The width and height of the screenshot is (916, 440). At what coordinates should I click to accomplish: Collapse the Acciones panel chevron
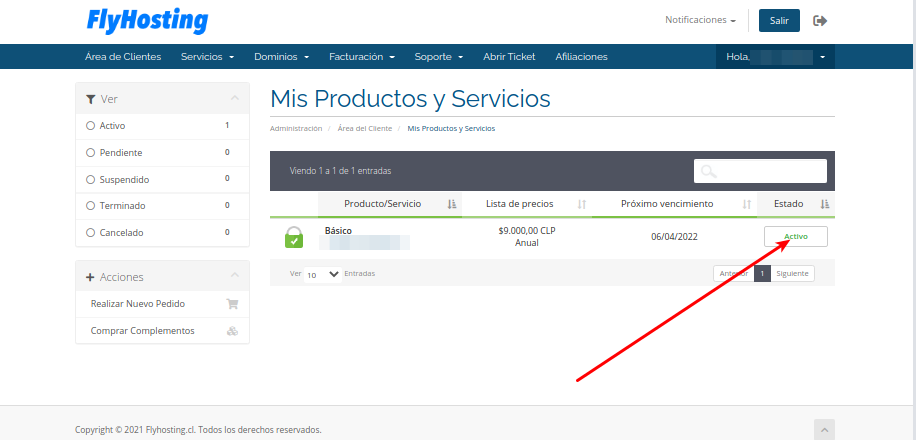[x=235, y=275]
